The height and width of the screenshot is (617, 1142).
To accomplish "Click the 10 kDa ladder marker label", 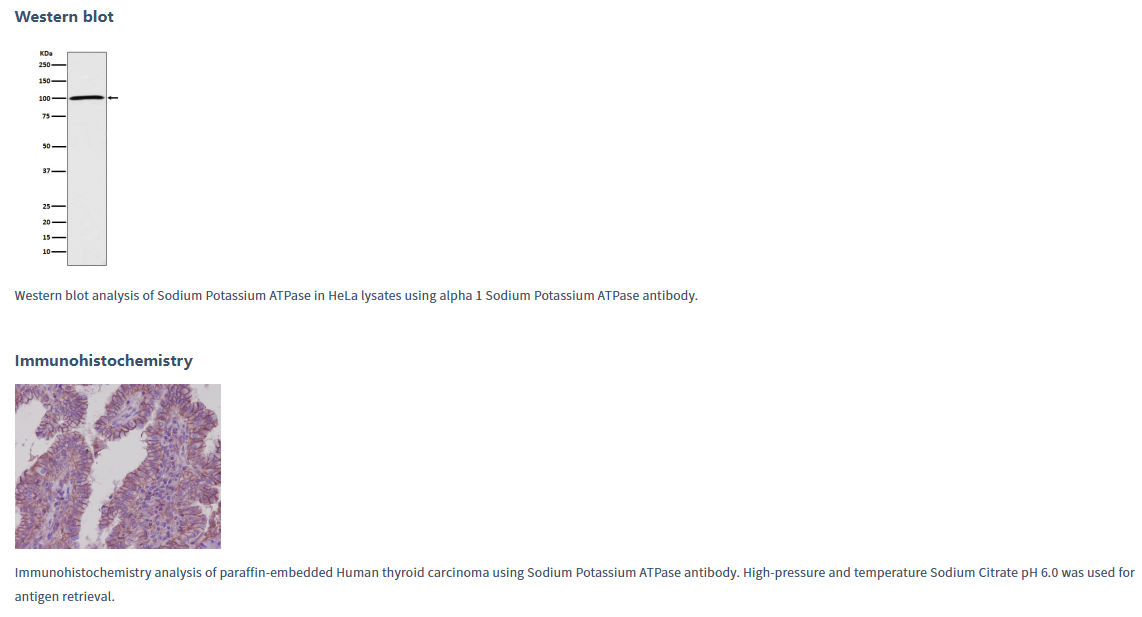I will click(x=46, y=251).
